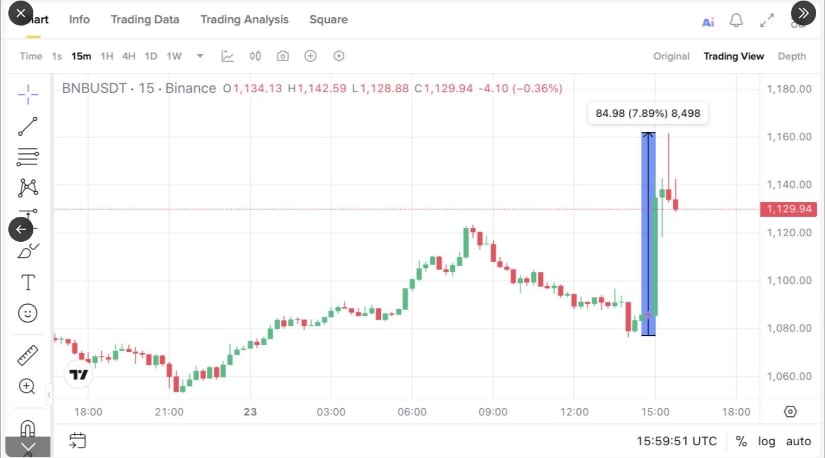825x458 pixels.
Task: Open price alert bell icon
Action: pyautogui.click(x=736, y=20)
